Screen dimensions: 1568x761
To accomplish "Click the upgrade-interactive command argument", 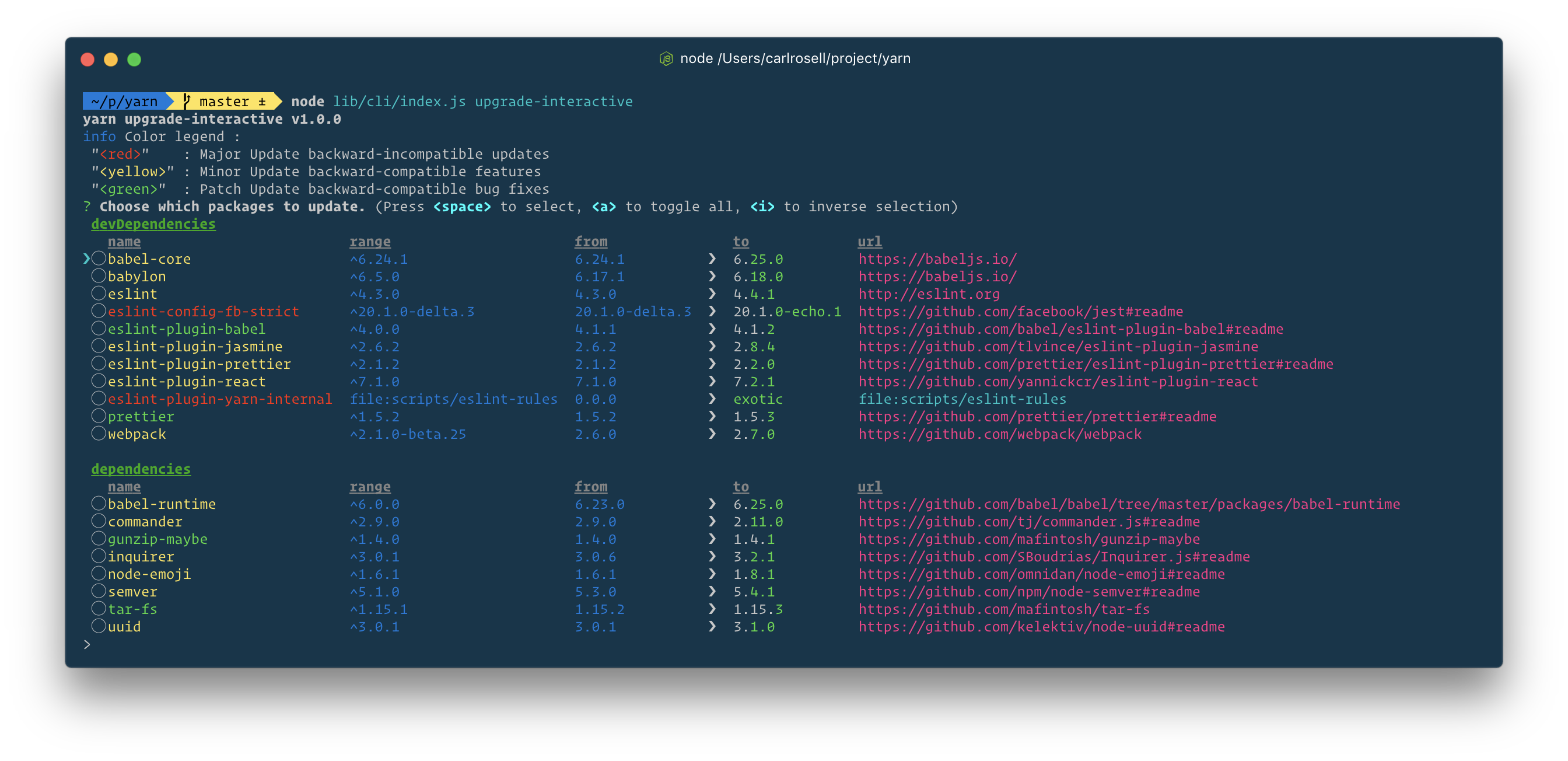I will (554, 102).
